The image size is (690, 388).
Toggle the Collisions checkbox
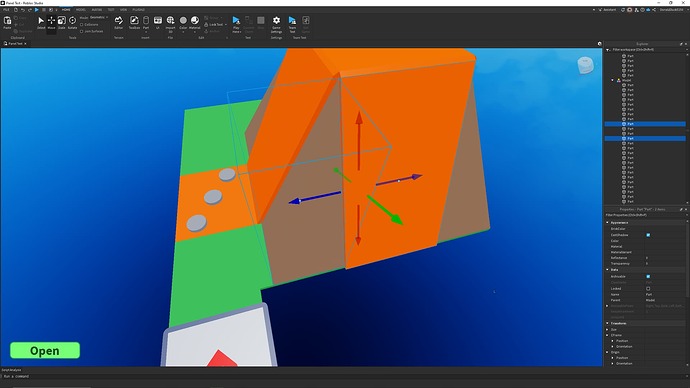[81, 25]
